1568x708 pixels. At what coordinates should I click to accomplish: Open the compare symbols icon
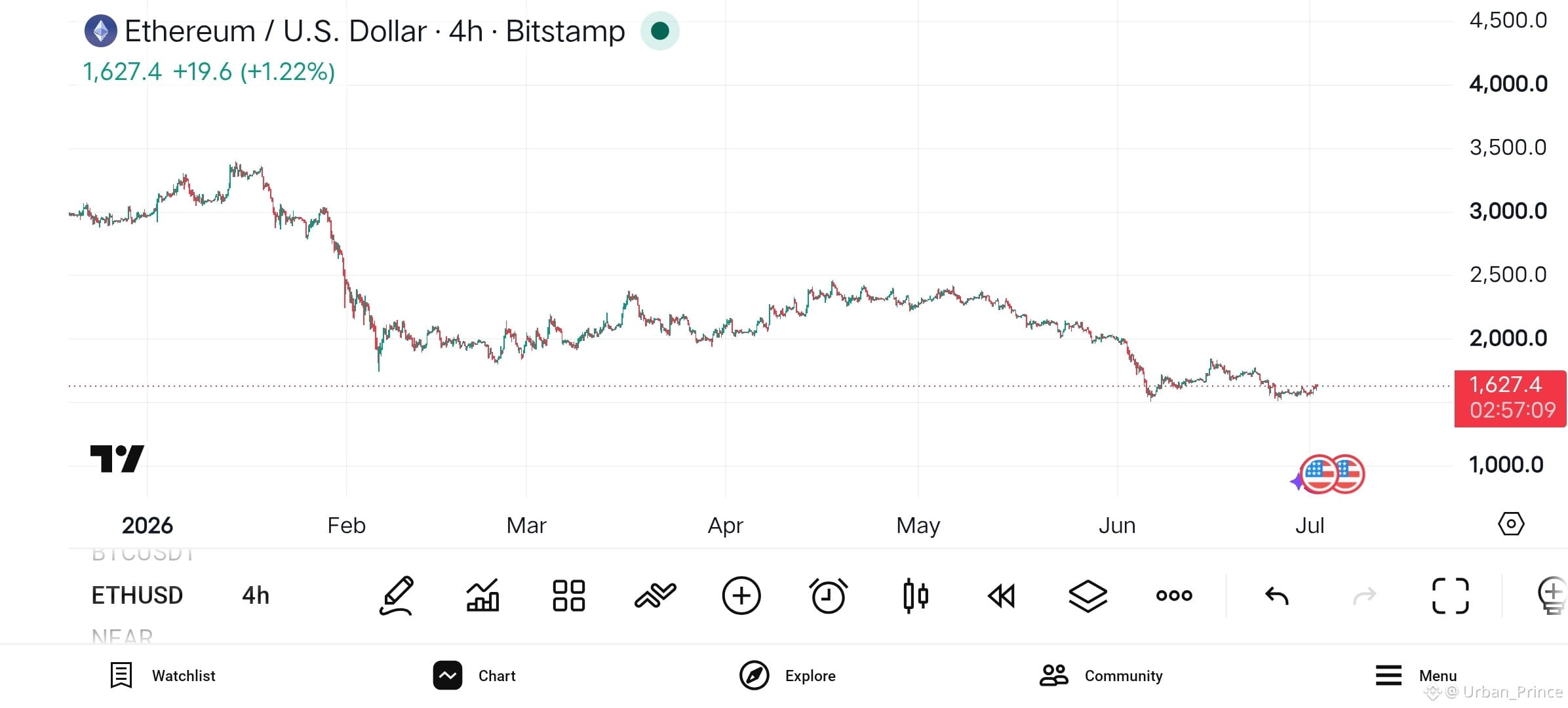pyautogui.click(x=656, y=595)
